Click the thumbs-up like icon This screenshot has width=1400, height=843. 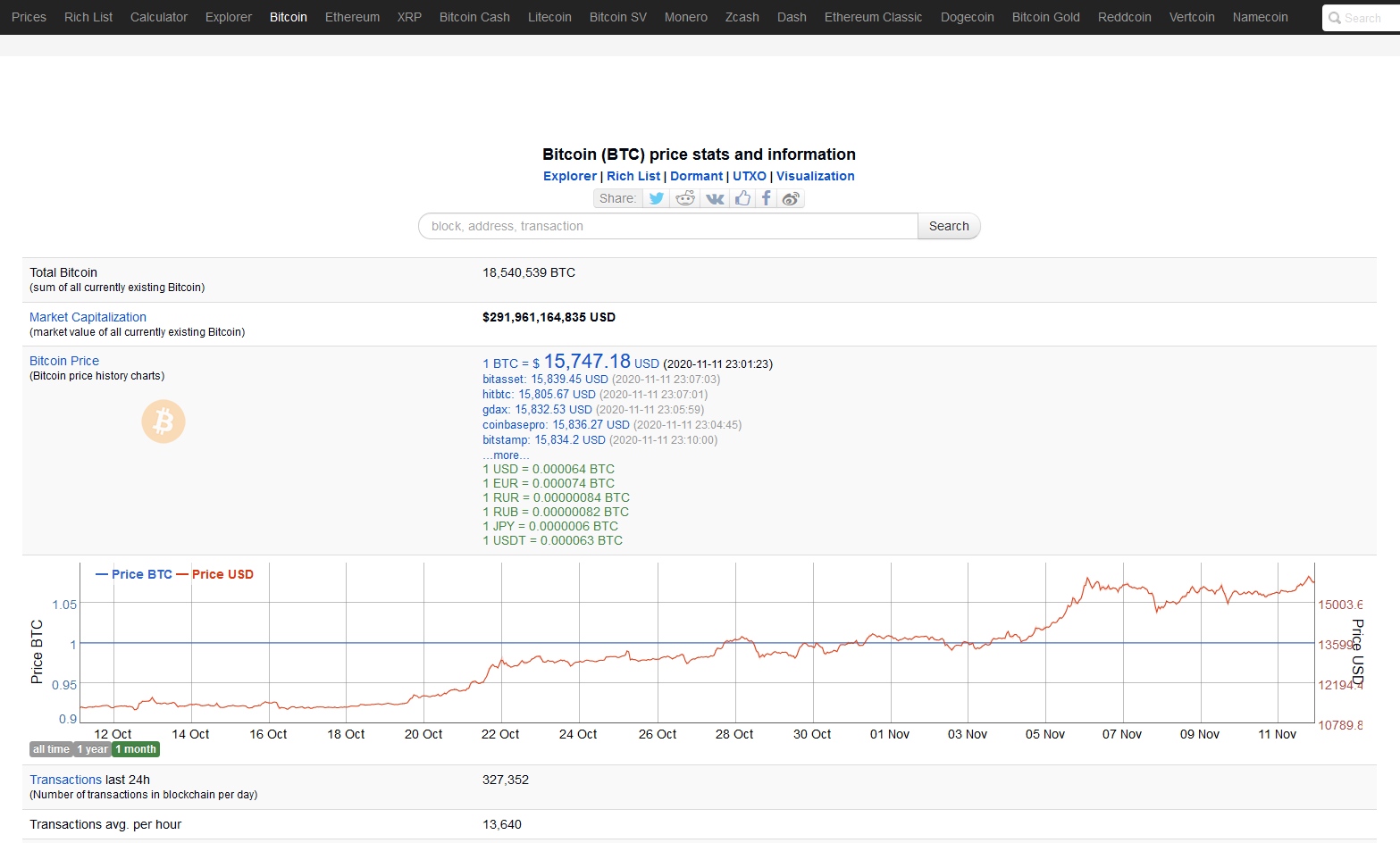(x=742, y=198)
